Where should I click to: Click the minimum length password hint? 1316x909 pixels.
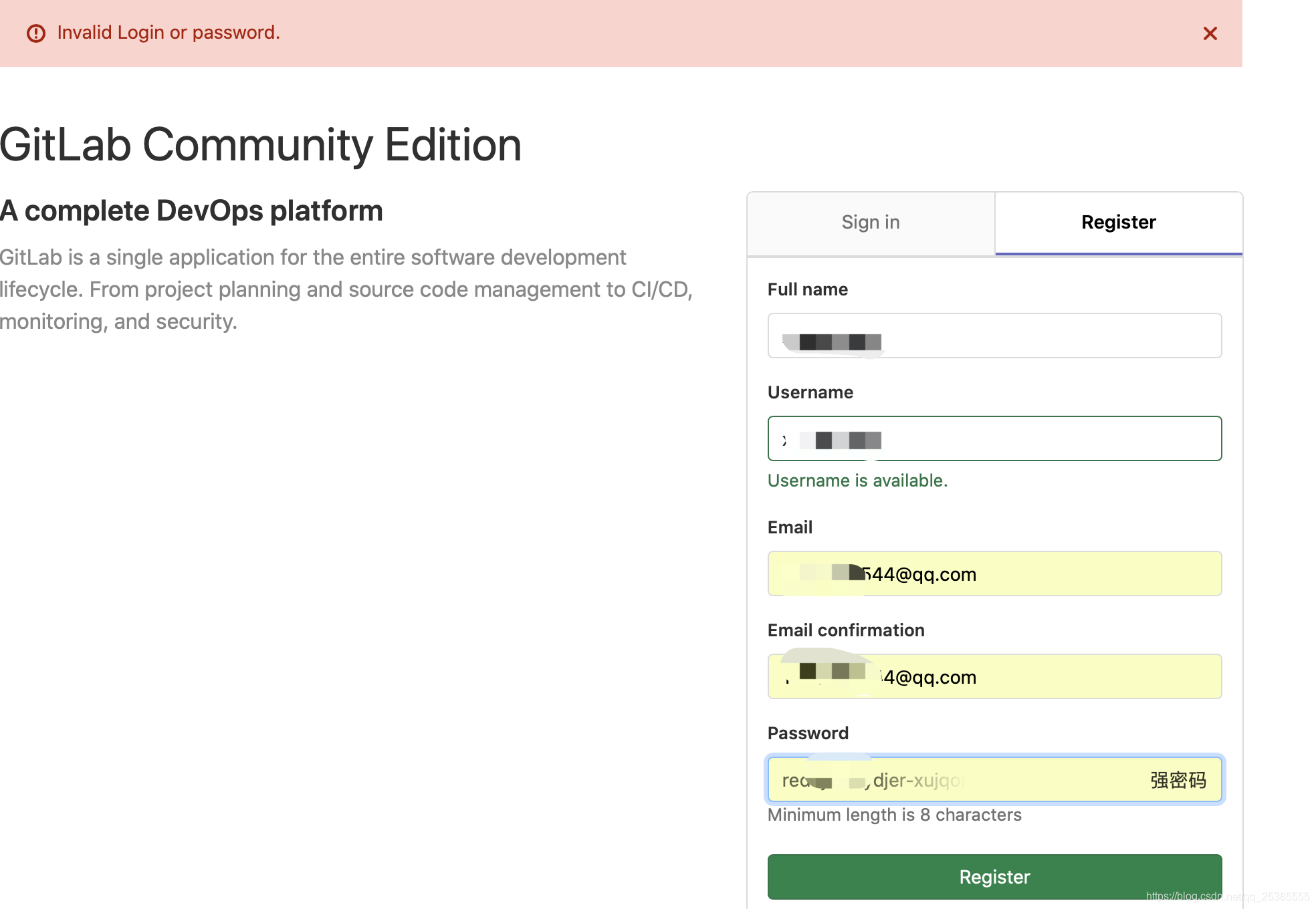tap(894, 815)
